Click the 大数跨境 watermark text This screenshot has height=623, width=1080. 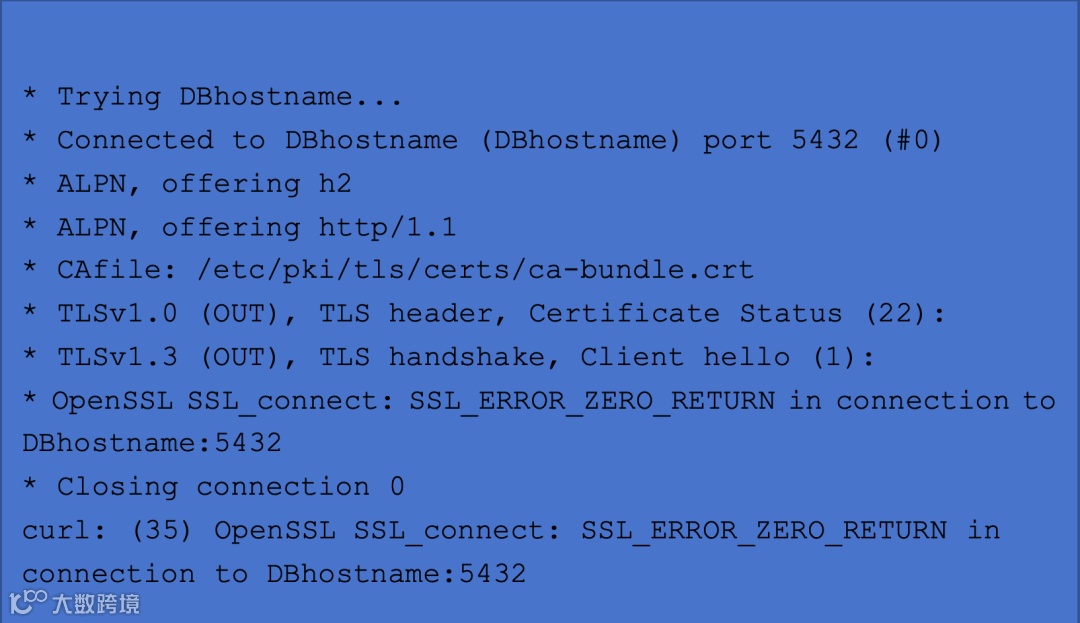tap(96, 603)
